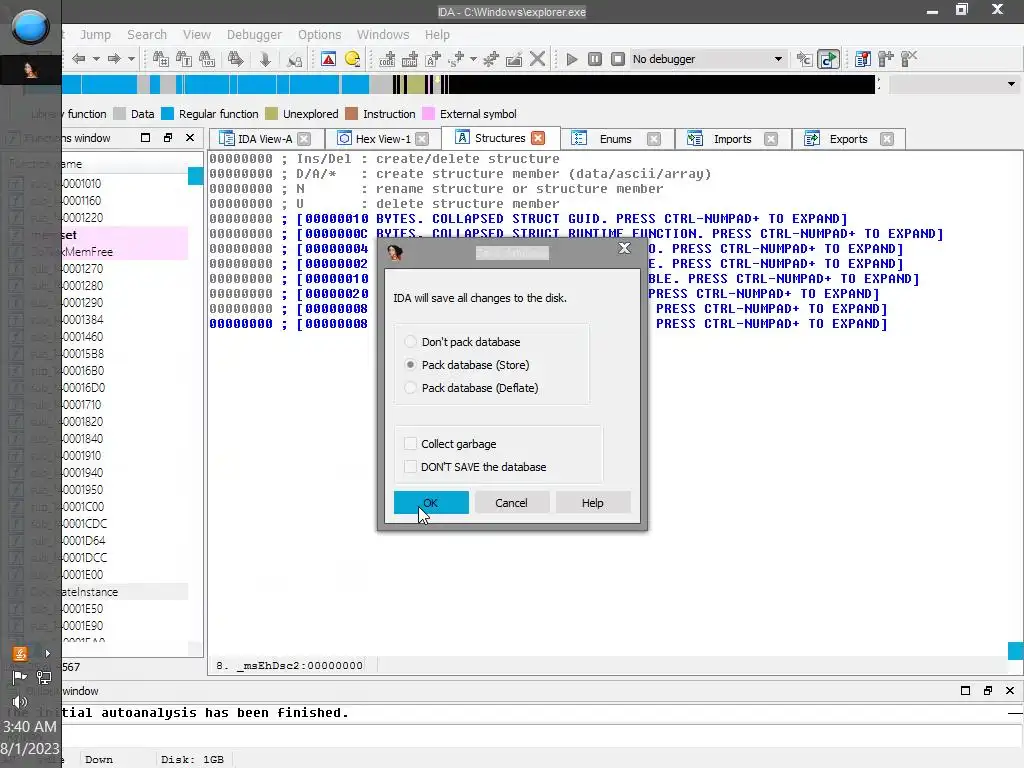Viewport: 1024px width, 768px height.
Task: Click Cancel in the save dialog
Action: coord(511,503)
